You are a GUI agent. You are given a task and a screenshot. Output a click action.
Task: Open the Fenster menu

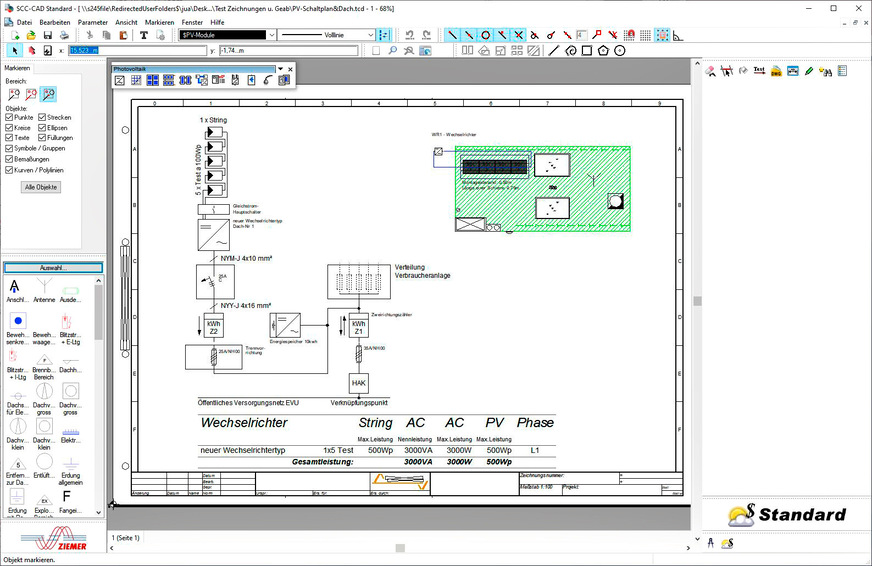point(192,21)
